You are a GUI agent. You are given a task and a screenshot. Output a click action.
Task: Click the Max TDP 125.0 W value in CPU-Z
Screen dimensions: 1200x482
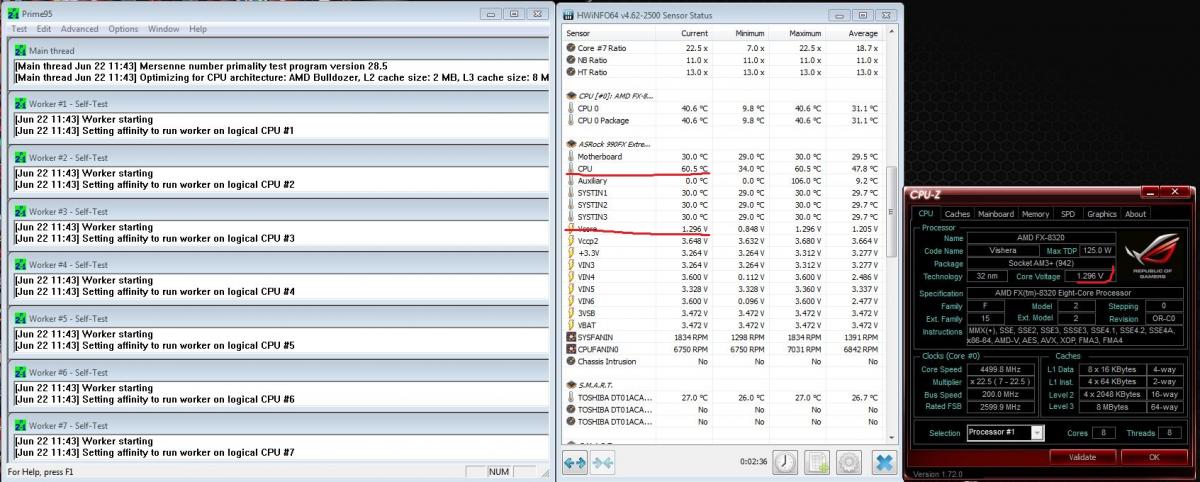(x=1096, y=250)
